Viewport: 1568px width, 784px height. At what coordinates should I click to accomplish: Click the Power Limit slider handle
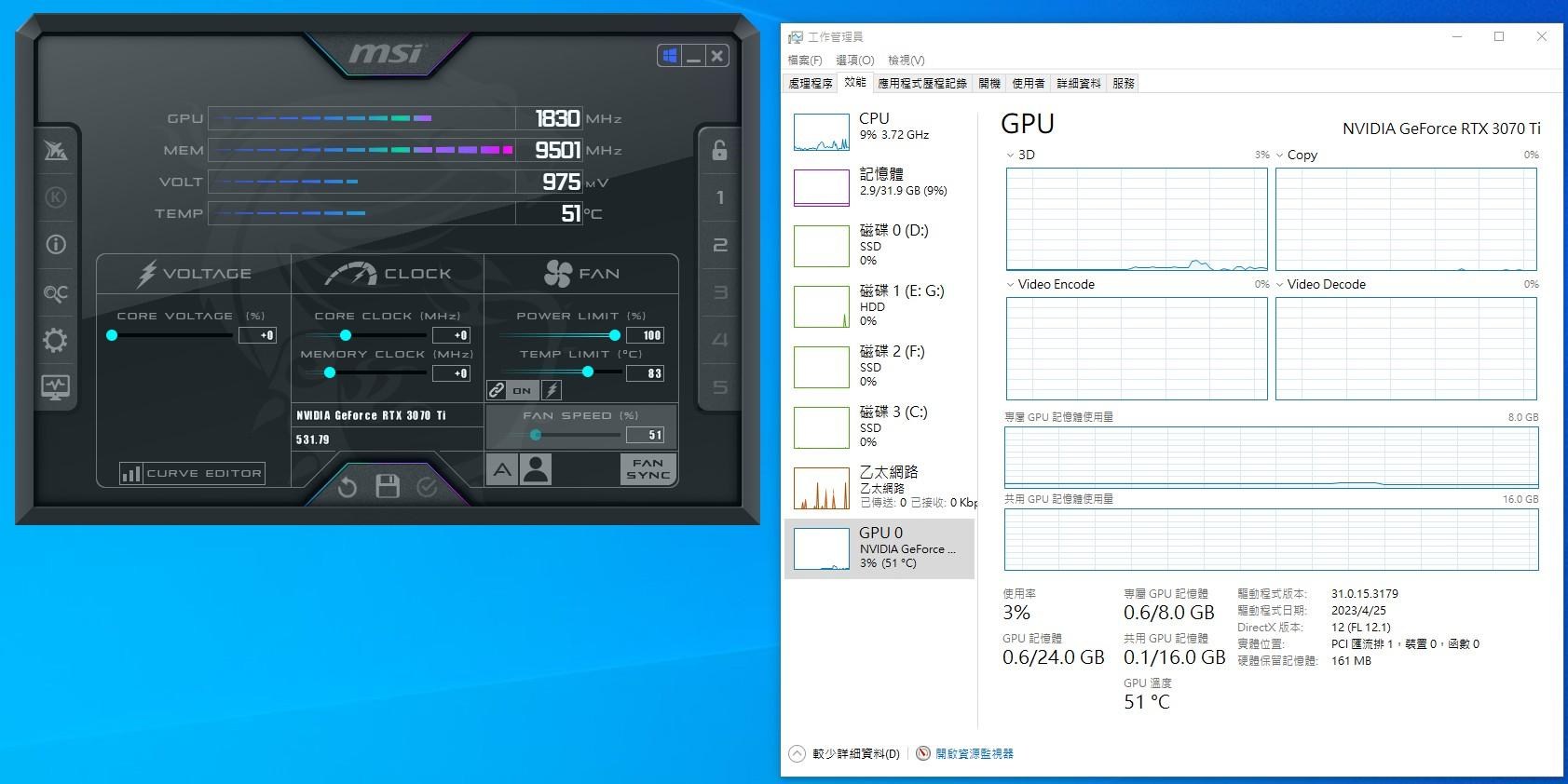pyautogui.click(x=615, y=335)
